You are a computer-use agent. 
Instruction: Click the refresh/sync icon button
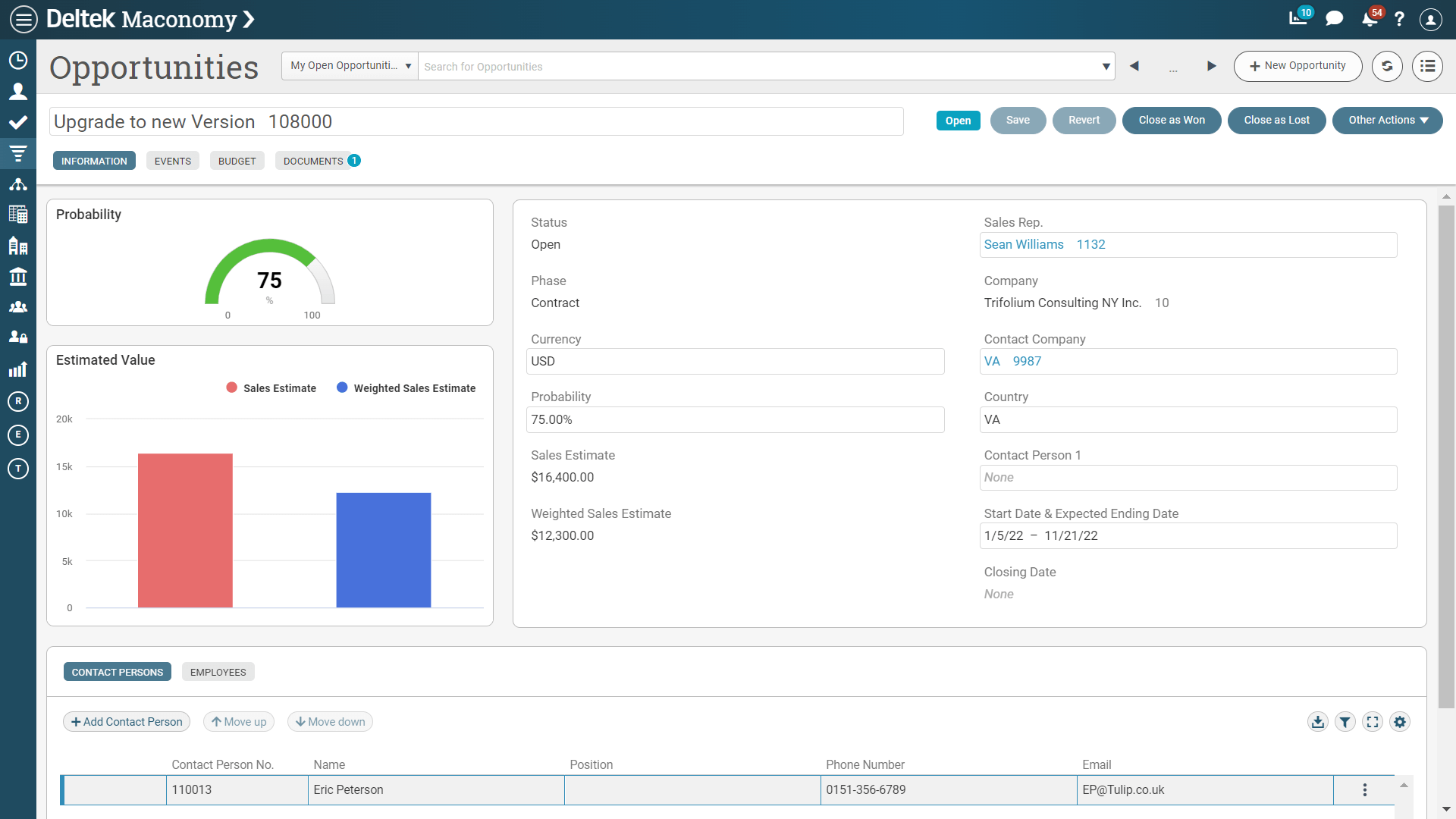[1389, 65]
